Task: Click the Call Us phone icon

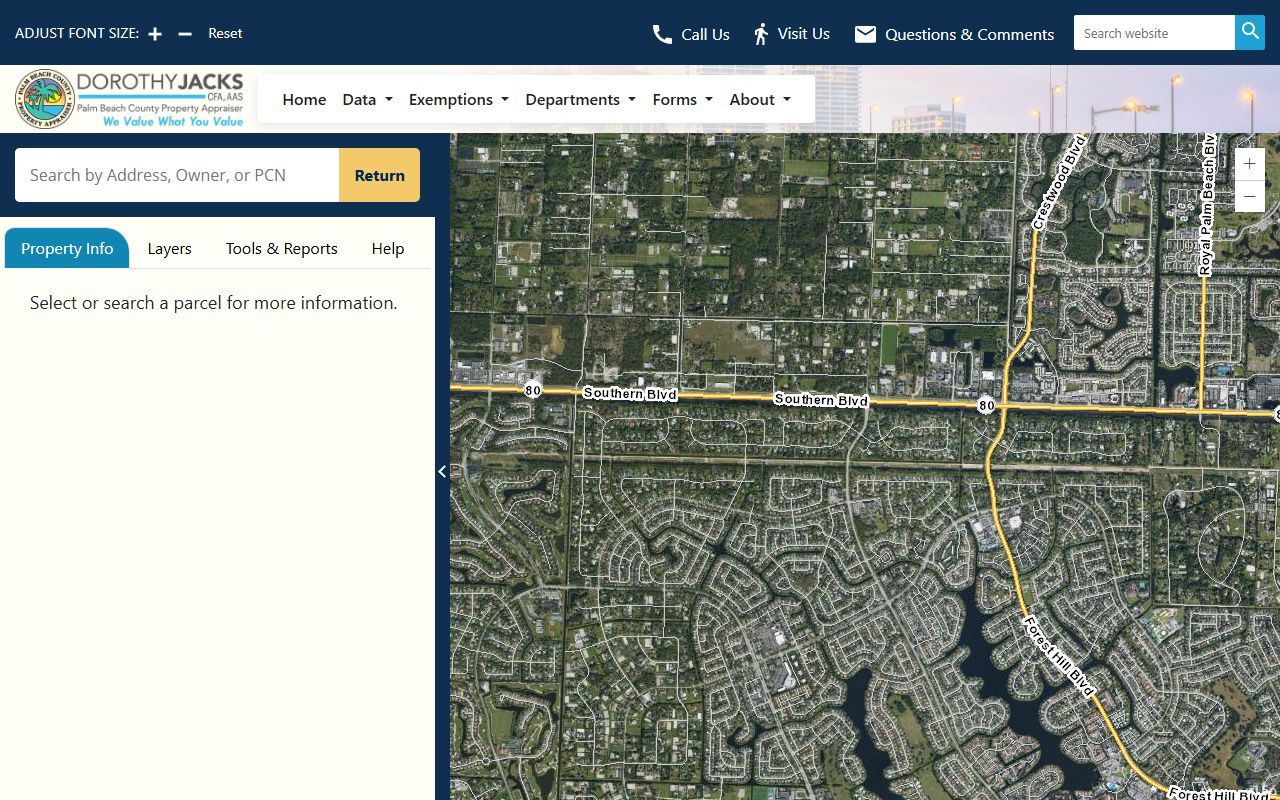Action: 662,34
